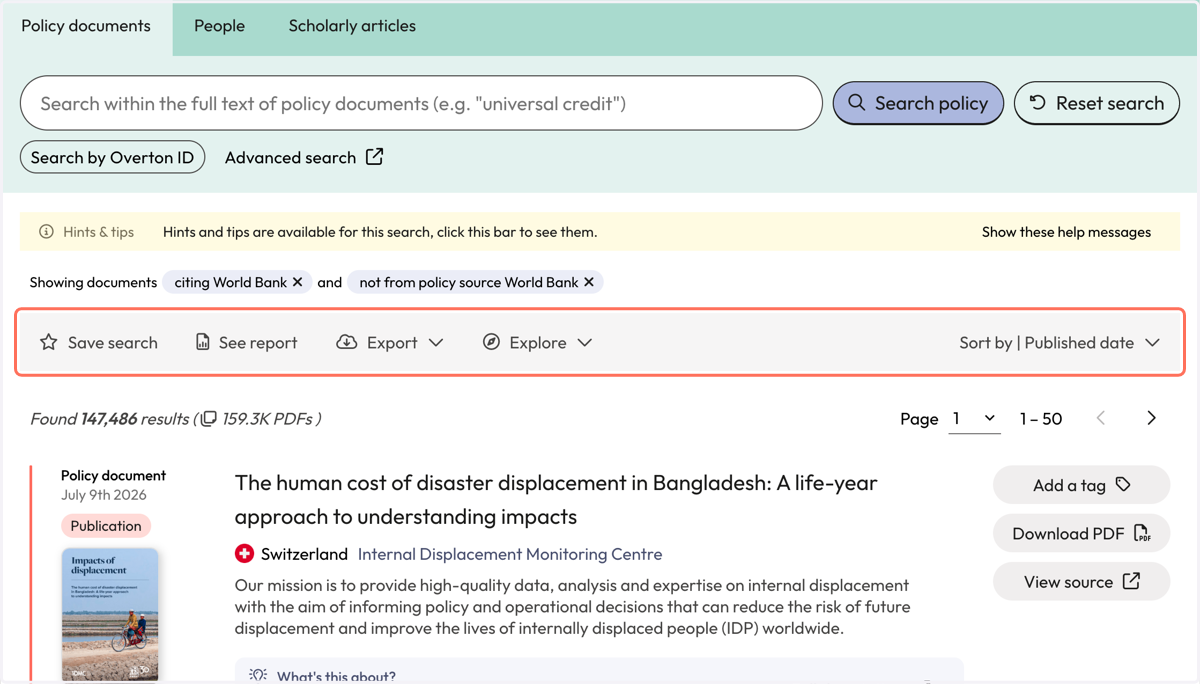Click the Switzerland flag icon
Viewport: 1200px width, 684px height.
tap(244, 553)
